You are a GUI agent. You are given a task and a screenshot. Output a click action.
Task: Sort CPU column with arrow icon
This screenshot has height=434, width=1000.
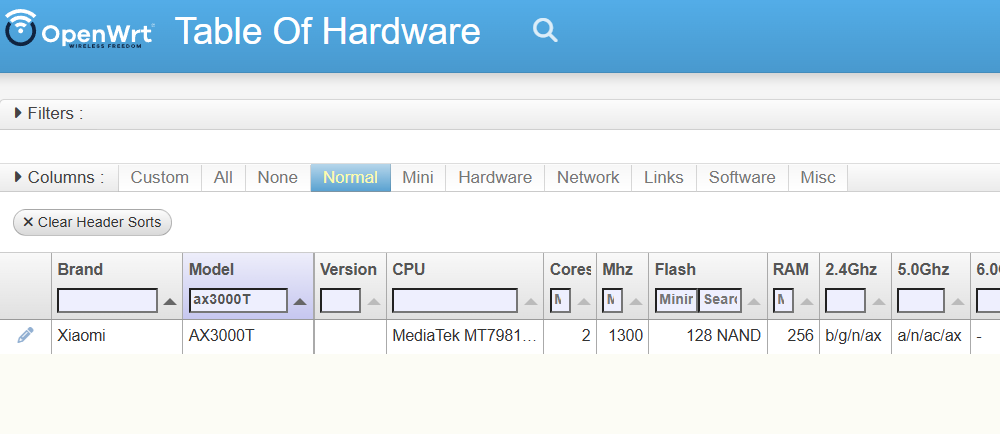pyautogui.click(x=531, y=301)
